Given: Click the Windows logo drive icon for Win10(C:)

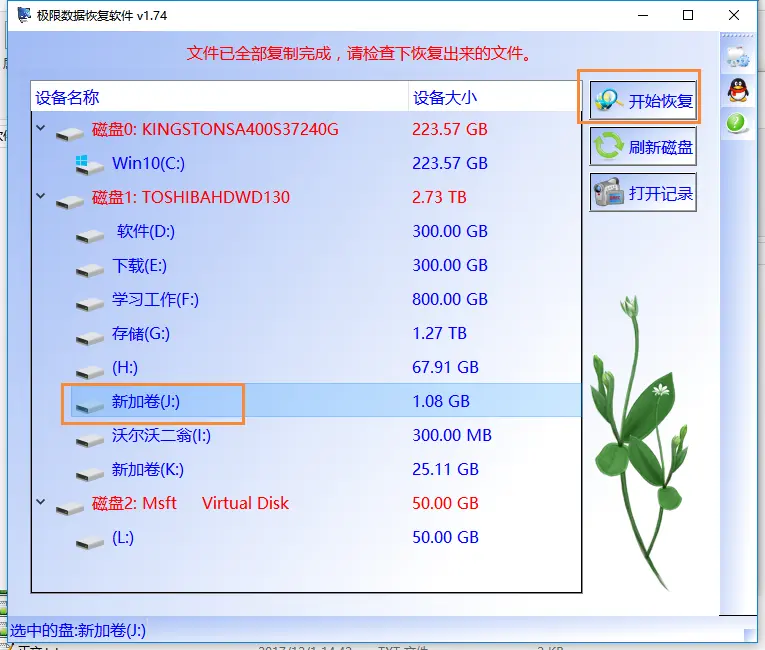Looking at the screenshot, I should point(89,165).
